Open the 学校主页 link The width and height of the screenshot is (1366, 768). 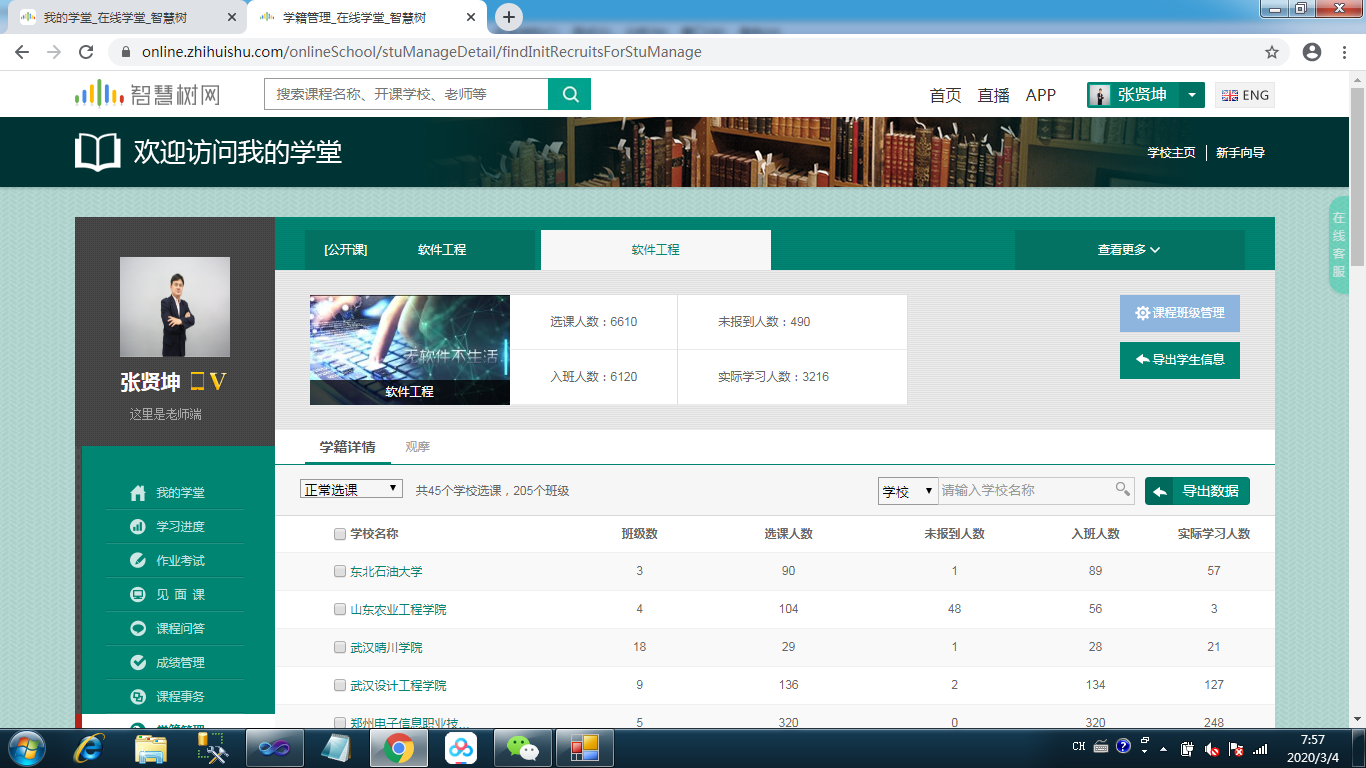1171,153
